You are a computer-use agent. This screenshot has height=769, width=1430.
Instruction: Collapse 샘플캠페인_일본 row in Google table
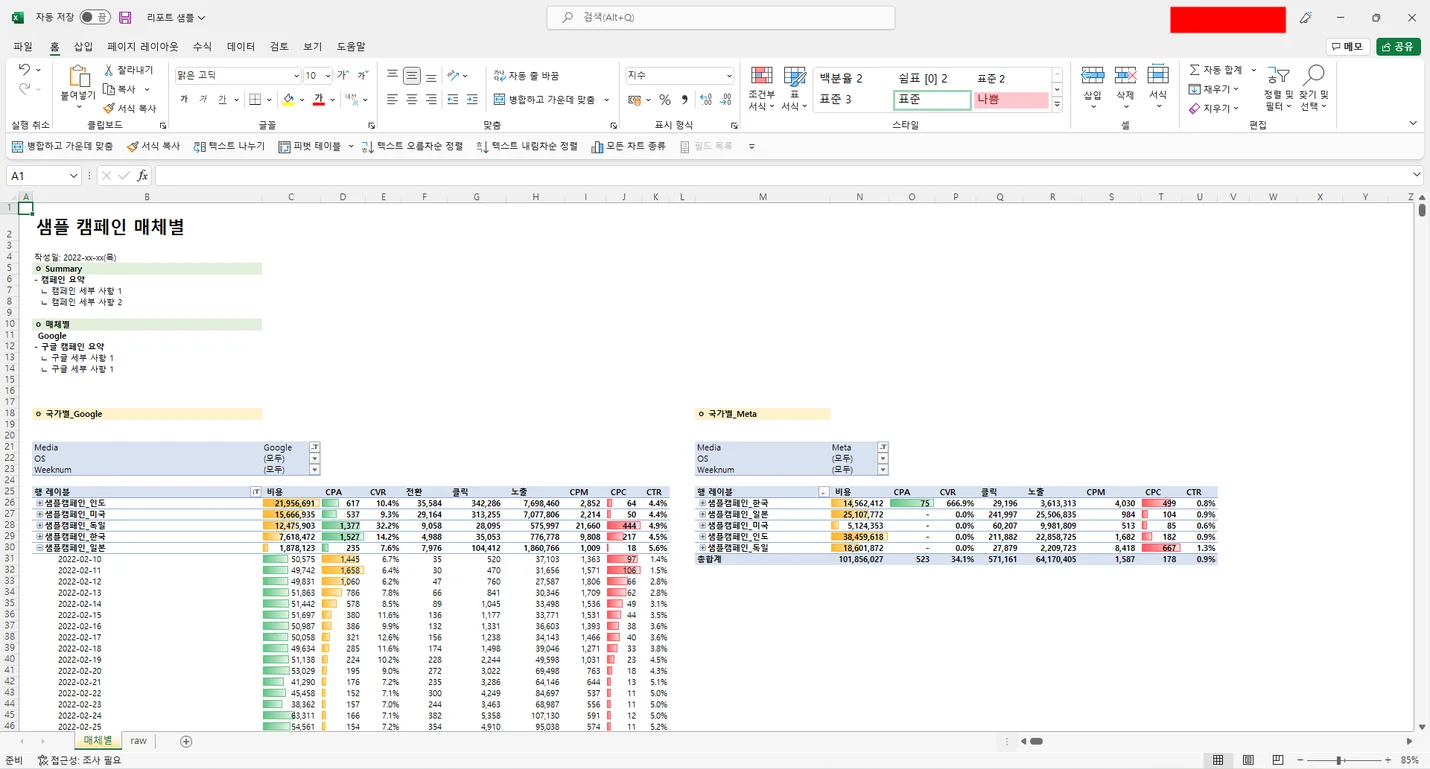(40, 547)
